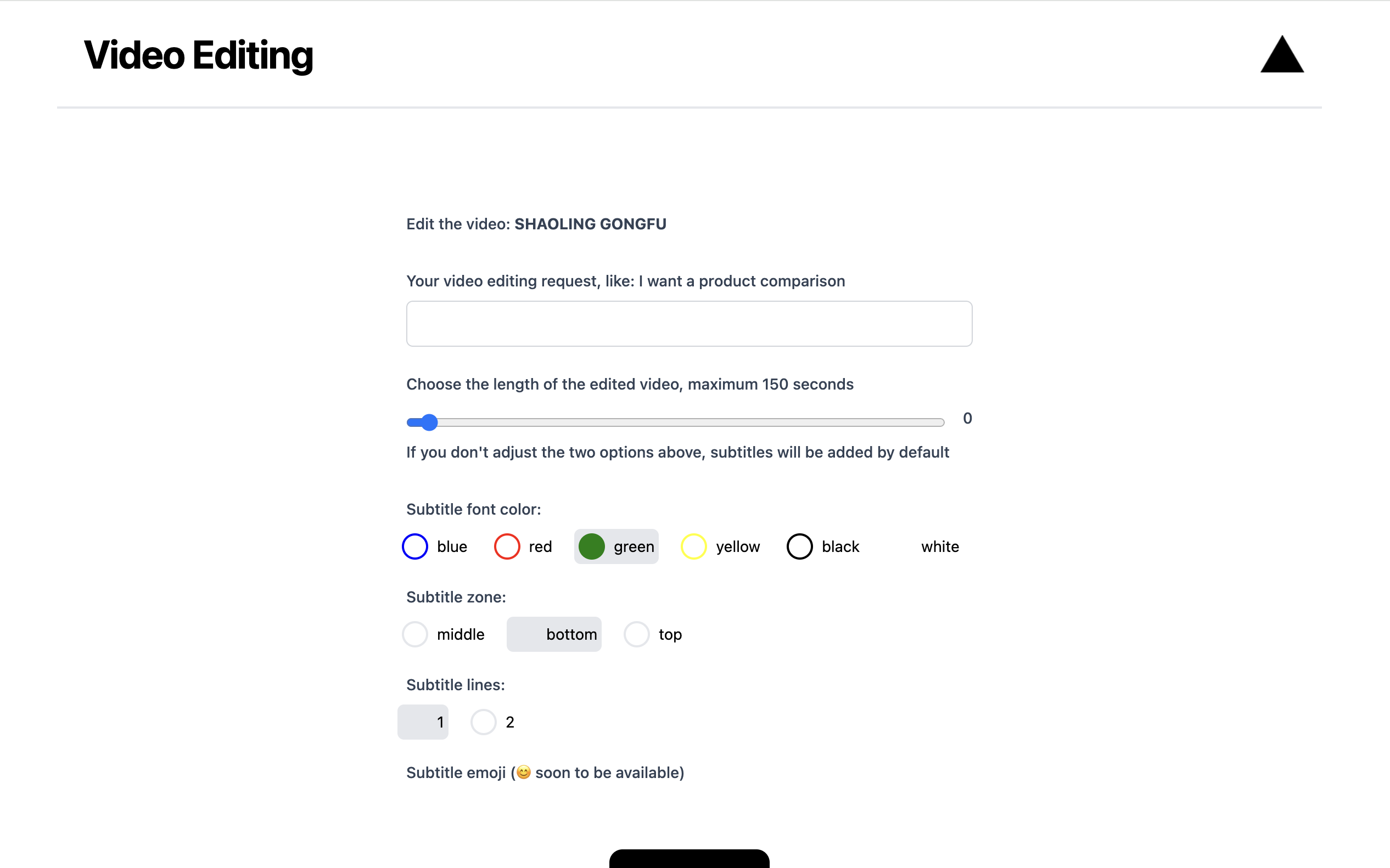Choose the red subtitle font color
The image size is (1390, 868).
point(507,546)
